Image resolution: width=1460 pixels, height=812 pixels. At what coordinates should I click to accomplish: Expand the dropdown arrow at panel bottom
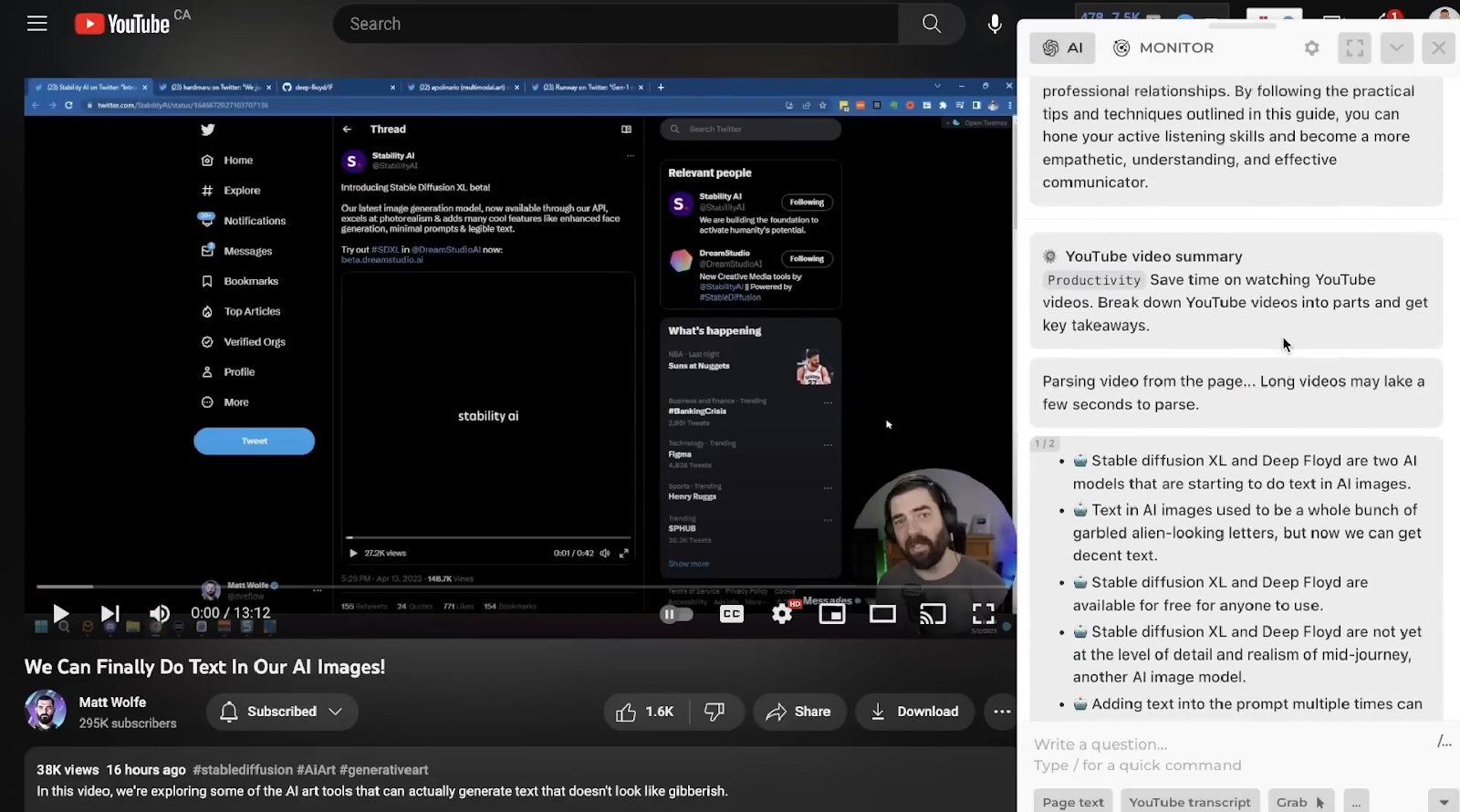pyautogui.click(x=1444, y=802)
